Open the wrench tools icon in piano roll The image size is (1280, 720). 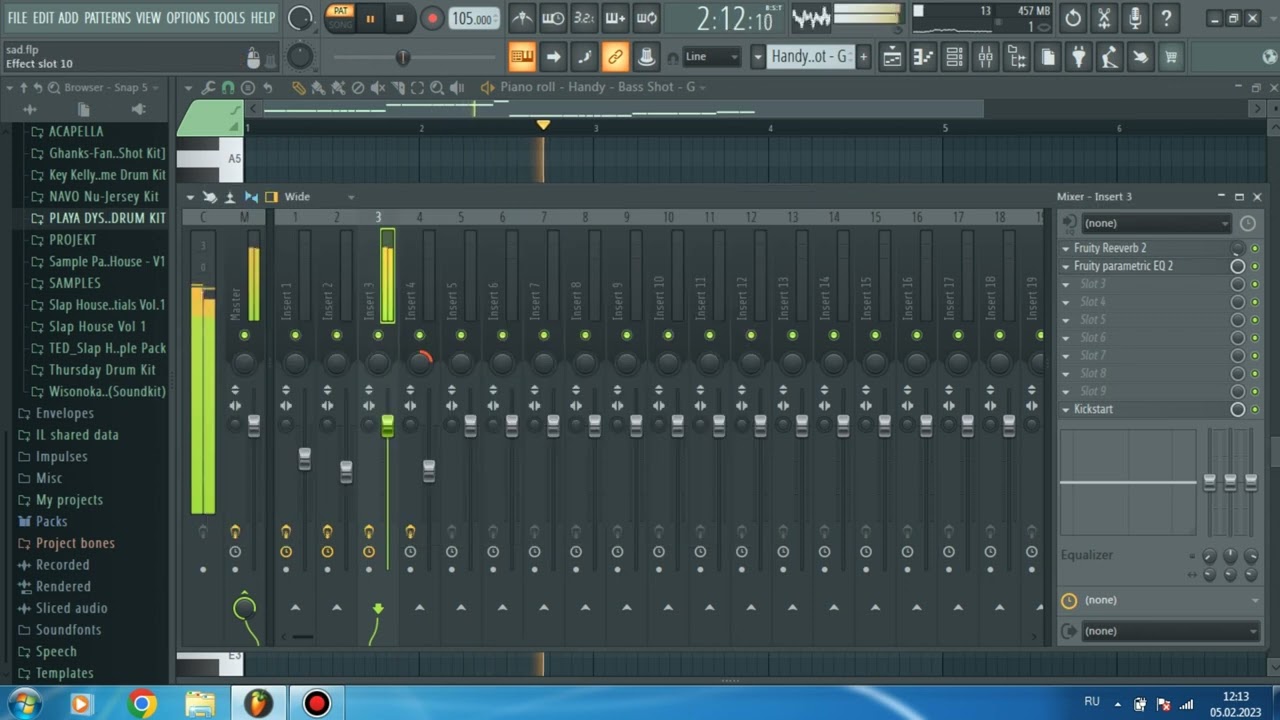[207, 88]
